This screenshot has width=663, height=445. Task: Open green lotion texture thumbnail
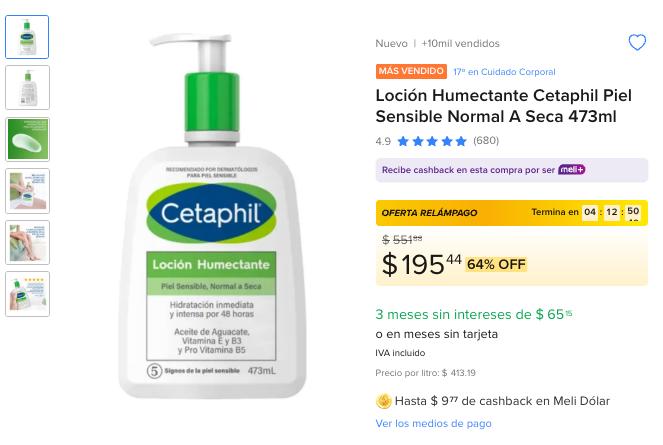coord(27,139)
